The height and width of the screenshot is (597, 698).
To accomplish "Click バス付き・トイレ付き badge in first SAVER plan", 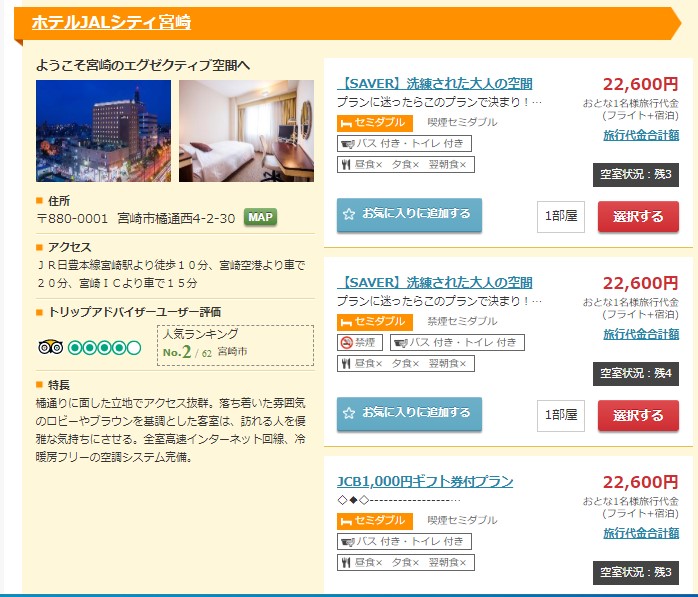I will tap(404, 143).
